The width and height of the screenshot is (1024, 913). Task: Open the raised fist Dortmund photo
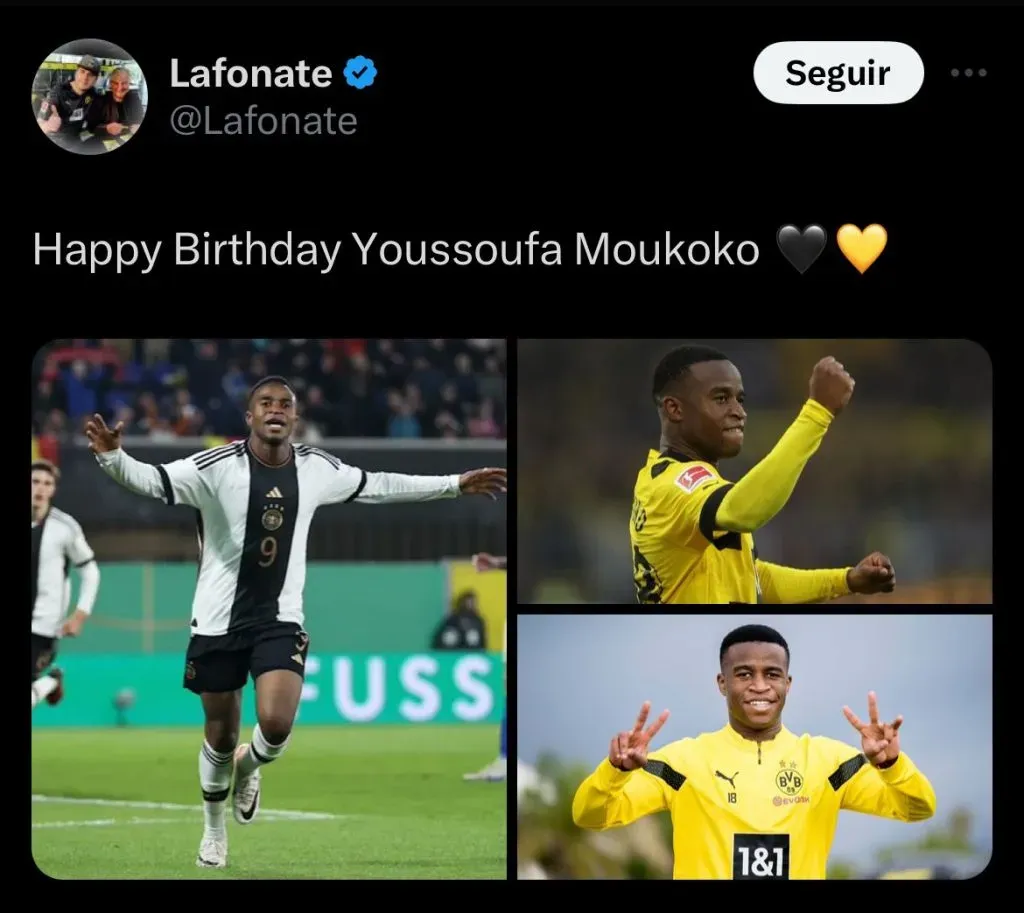point(754,471)
